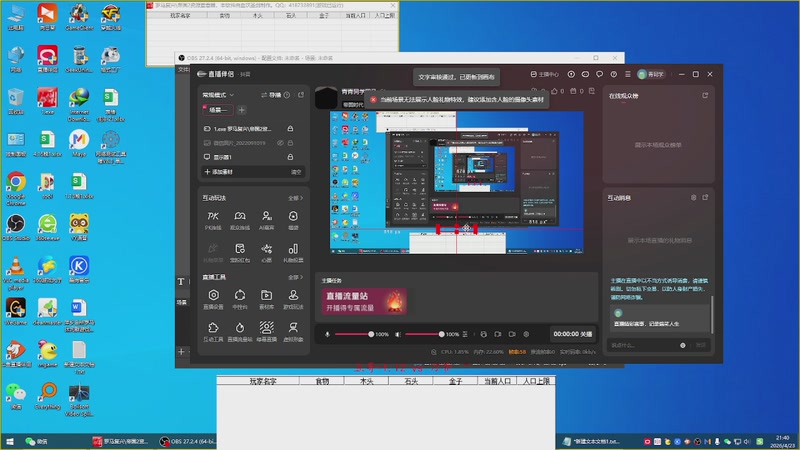
Task: Expand the 常规模式 mode dropdown
Action: point(218,95)
